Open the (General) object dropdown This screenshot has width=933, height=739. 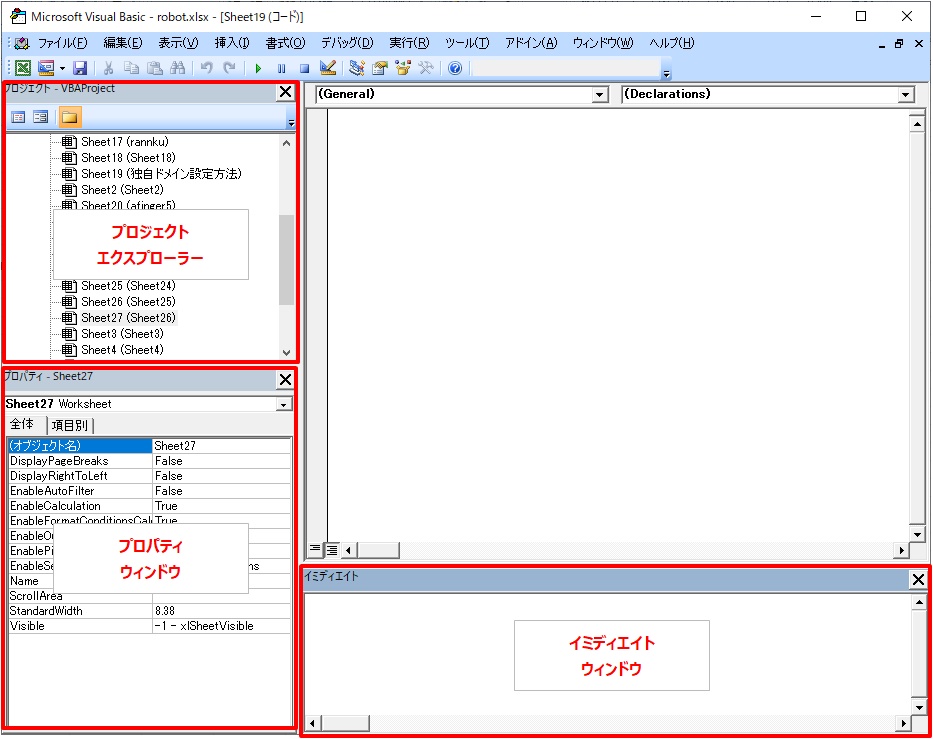click(600, 95)
